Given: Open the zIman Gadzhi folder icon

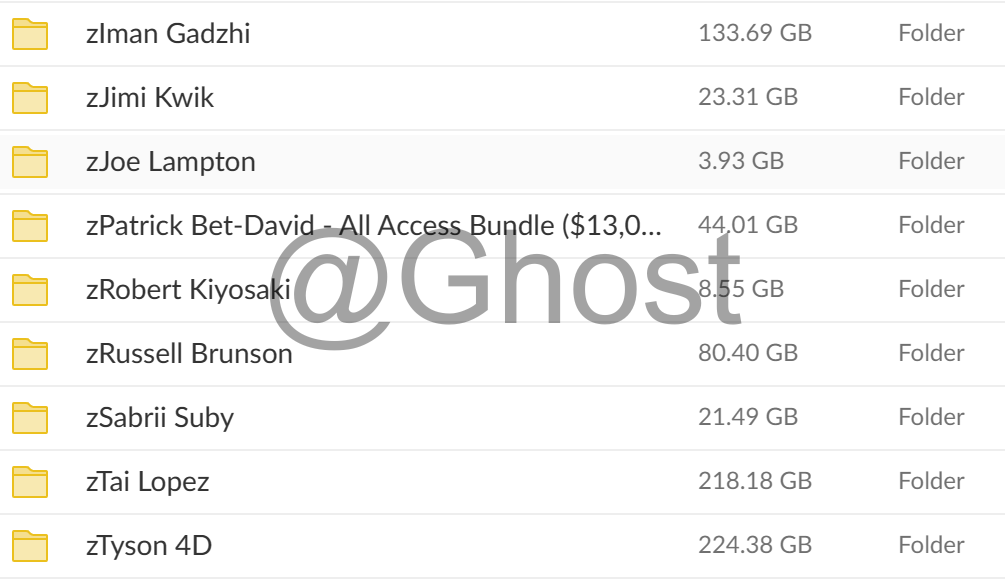Looking at the screenshot, I should point(30,34).
